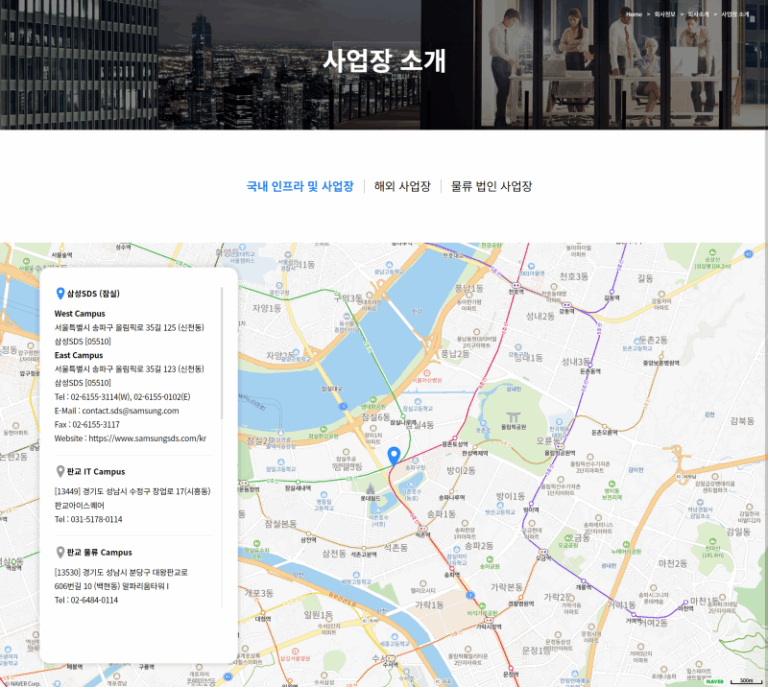The height and width of the screenshot is (687, 768).
Task: Click the blue pin beside 삼성SDS (잠실)
Action: pos(60,293)
